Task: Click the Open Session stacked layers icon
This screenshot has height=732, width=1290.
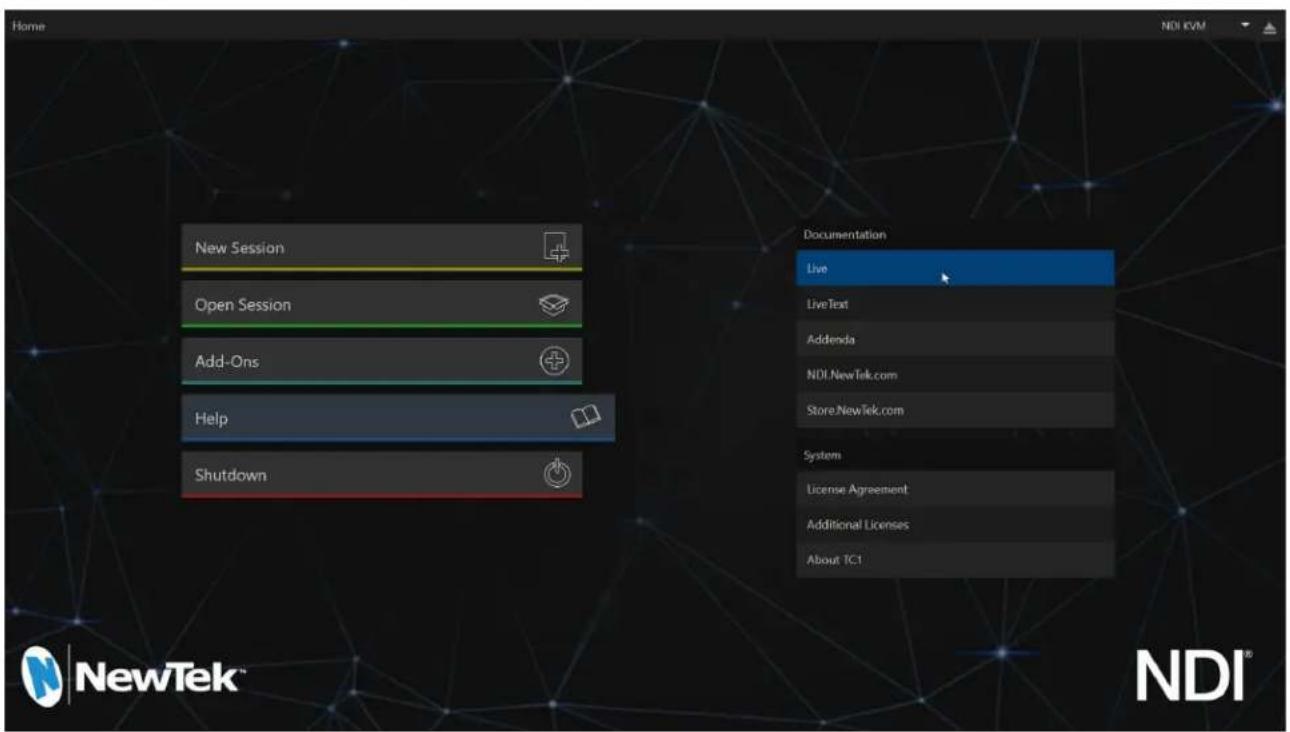Action: pos(555,304)
